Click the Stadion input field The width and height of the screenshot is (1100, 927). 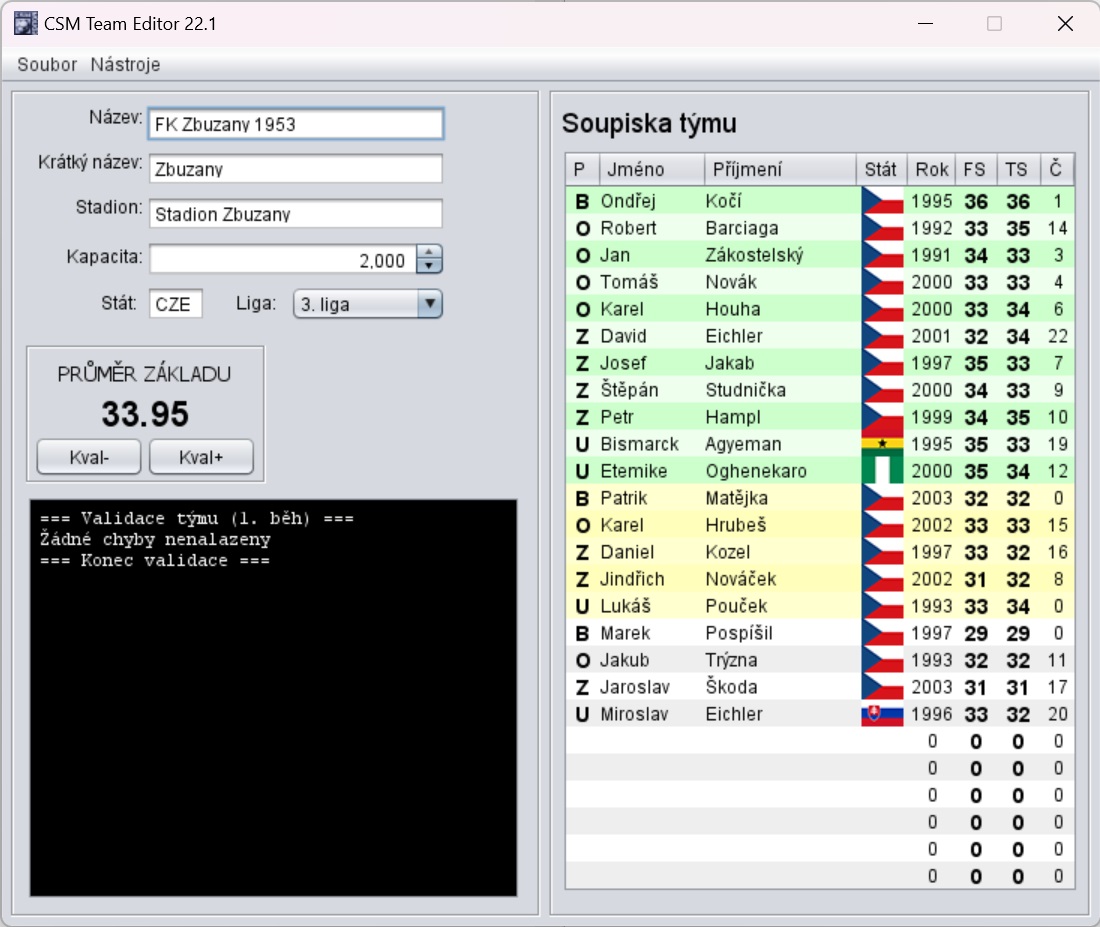pyautogui.click(x=295, y=214)
